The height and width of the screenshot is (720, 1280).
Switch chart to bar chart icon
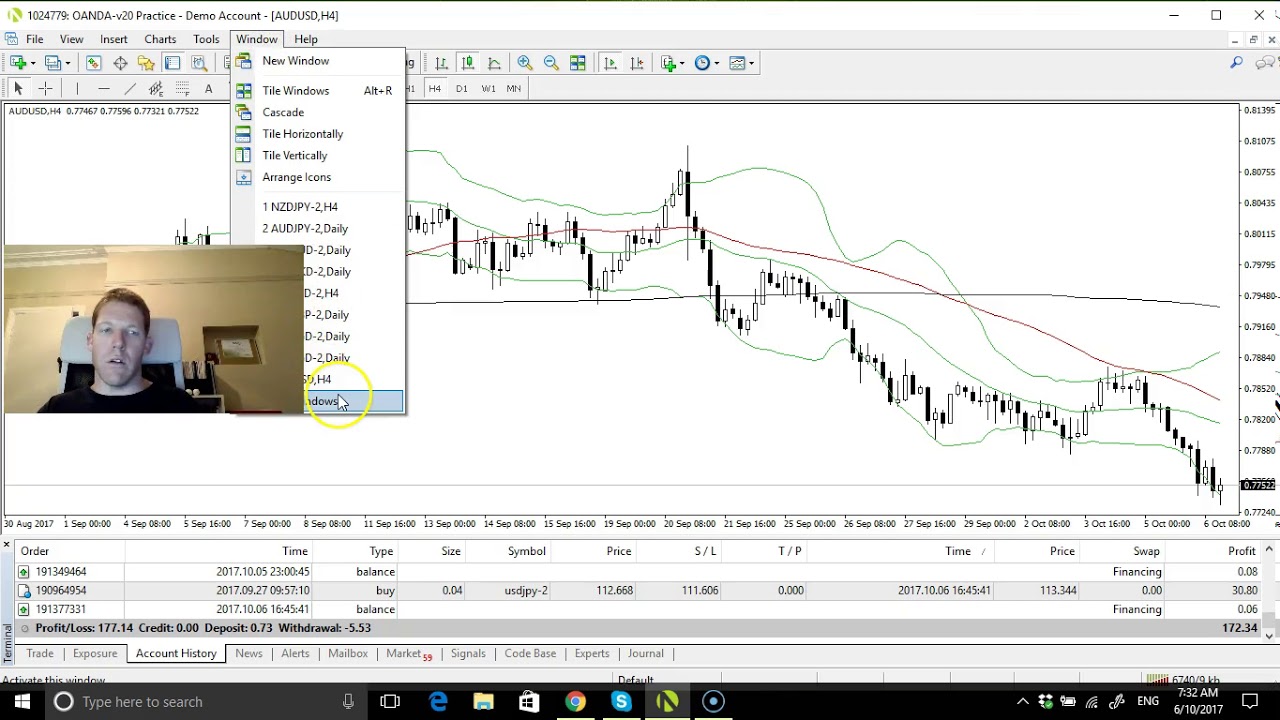(x=441, y=63)
